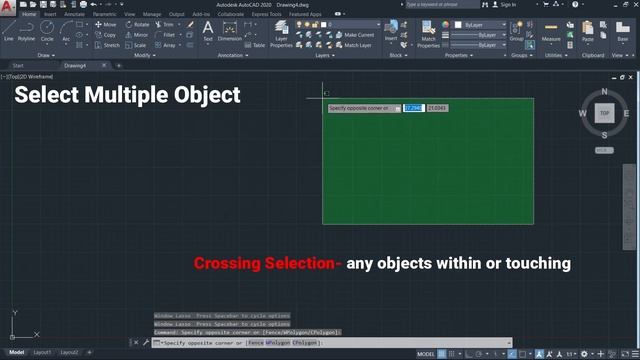Click Sign In
The height and width of the screenshot is (360, 640).
(x=504, y=4)
